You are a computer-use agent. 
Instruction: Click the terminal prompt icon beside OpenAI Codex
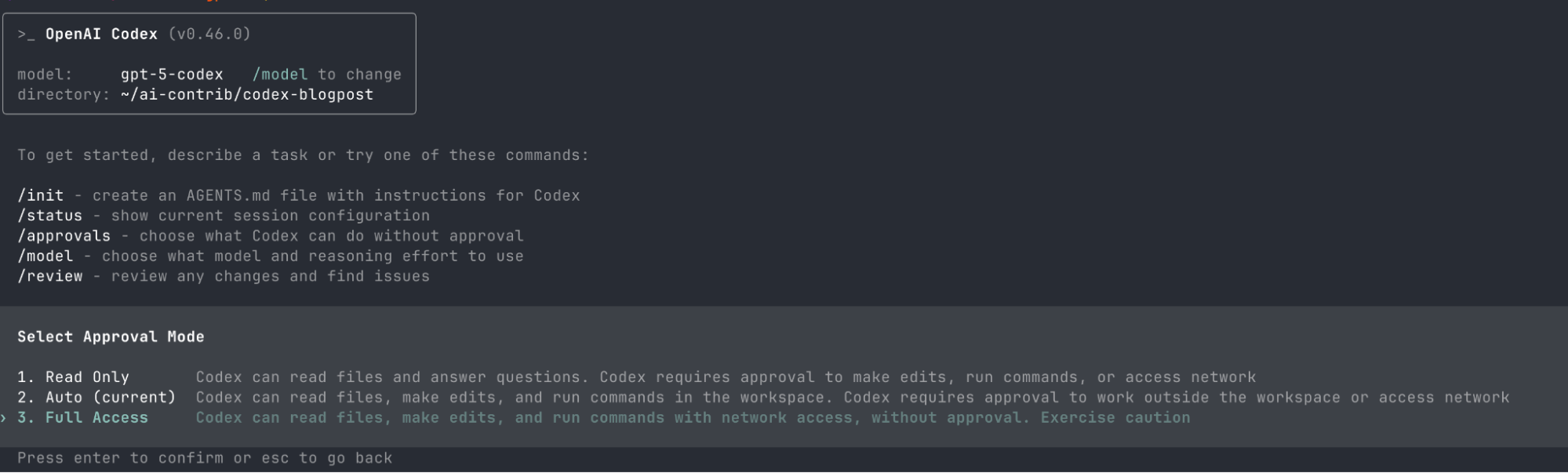[26, 35]
